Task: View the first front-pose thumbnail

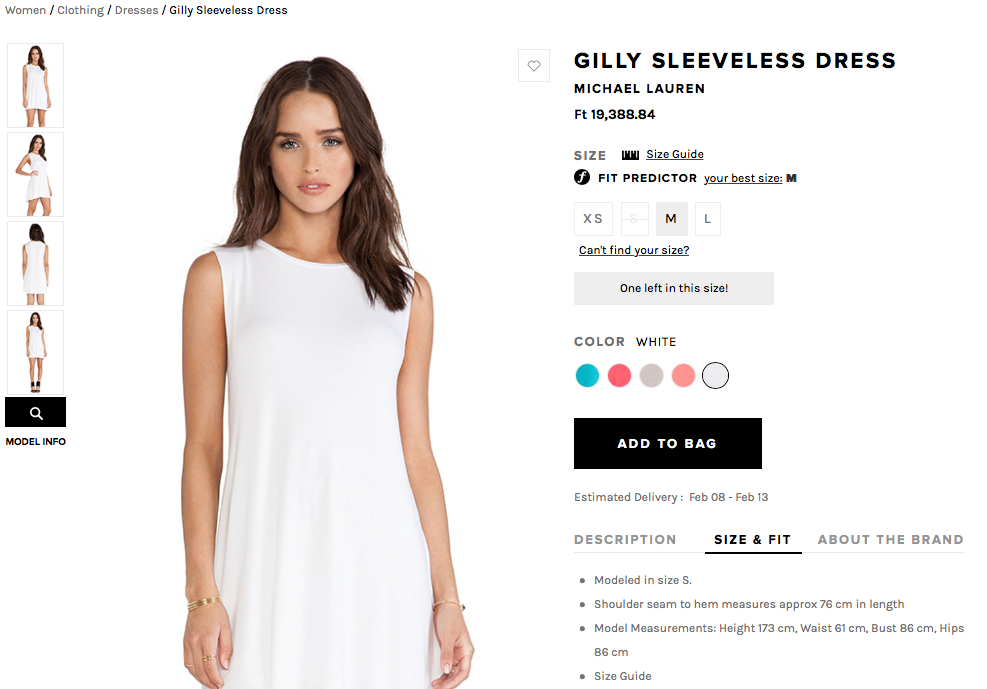Action: point(36,86)
